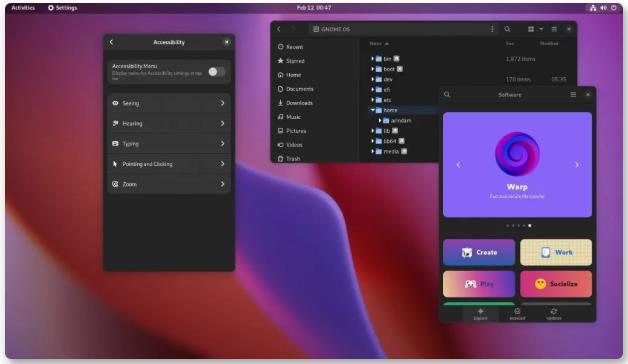Search in the Software window
Screen dimensions: 628x364
(x=447, y=95)
